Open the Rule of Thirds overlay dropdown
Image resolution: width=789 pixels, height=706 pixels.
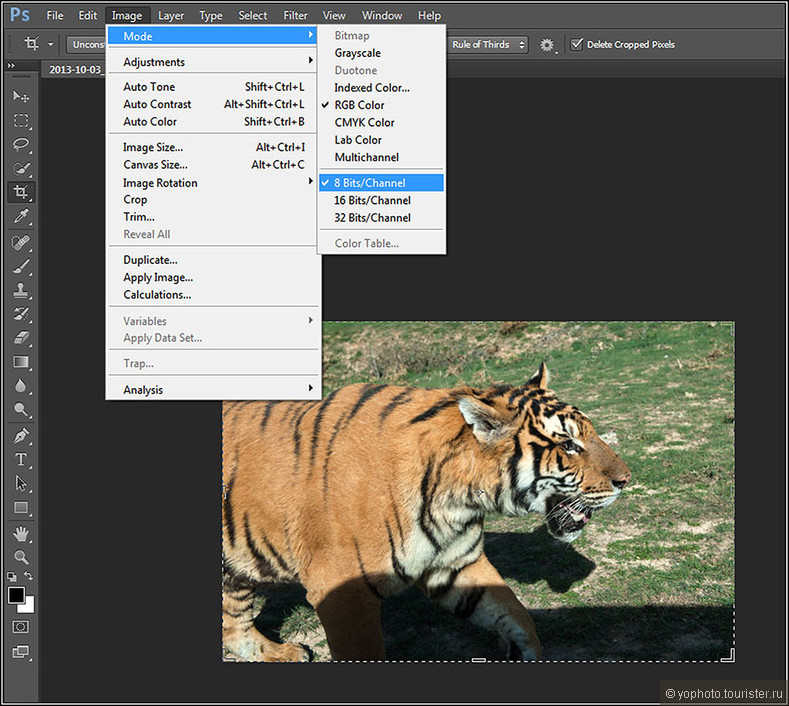pyautogui.click(x=488, y=44)
